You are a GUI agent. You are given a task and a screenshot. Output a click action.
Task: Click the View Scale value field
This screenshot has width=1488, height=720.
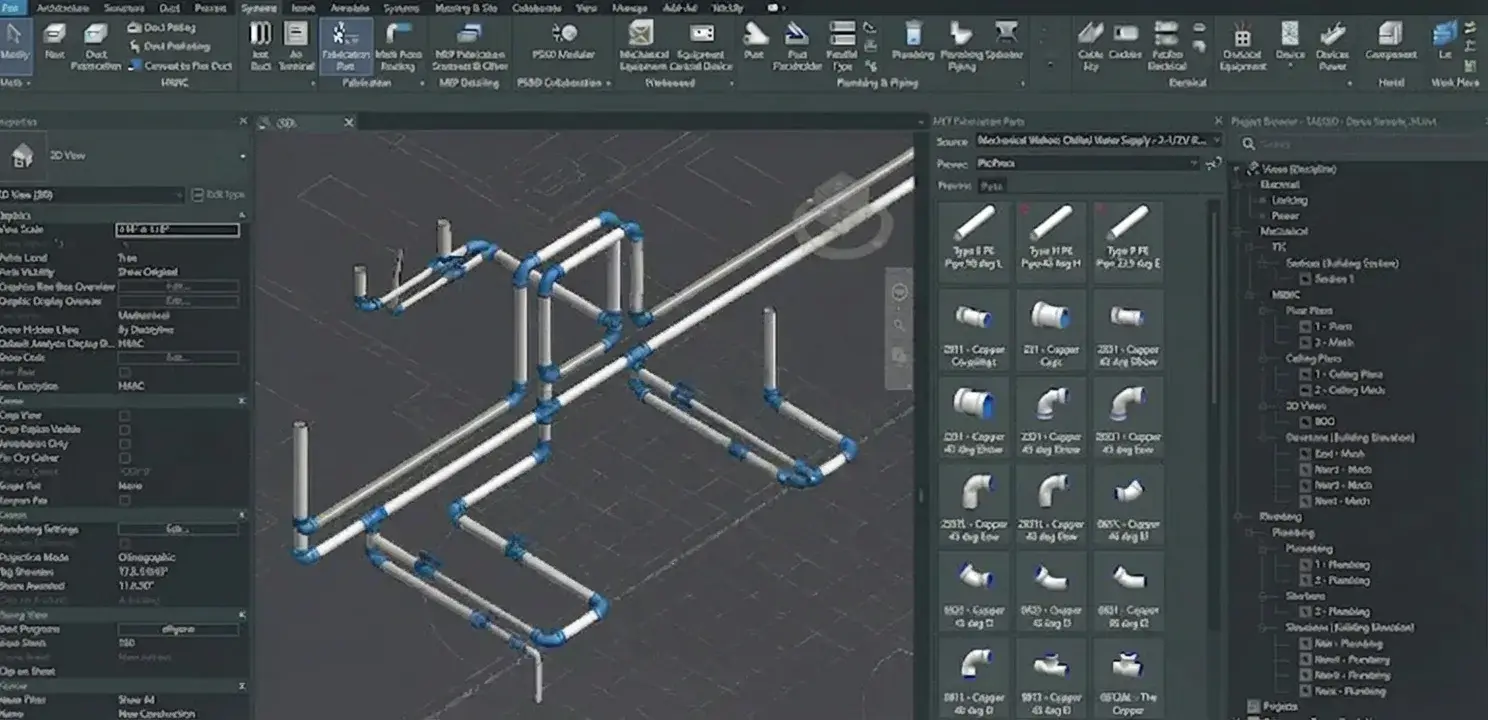coord(178,230)
